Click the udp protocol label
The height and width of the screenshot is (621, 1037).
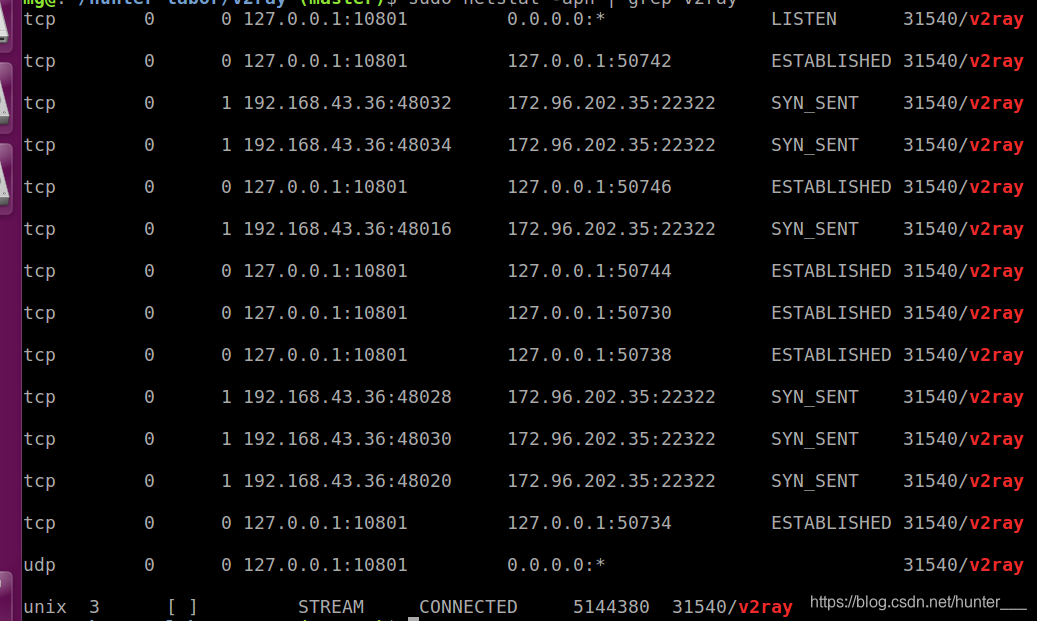tap(39, 565)
